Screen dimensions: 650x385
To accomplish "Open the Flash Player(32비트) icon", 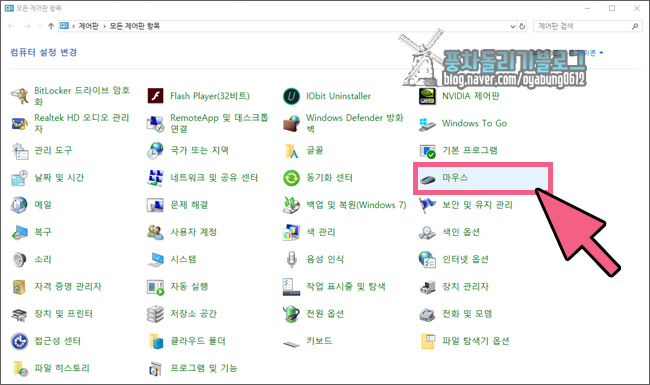I will click(155, 96).
